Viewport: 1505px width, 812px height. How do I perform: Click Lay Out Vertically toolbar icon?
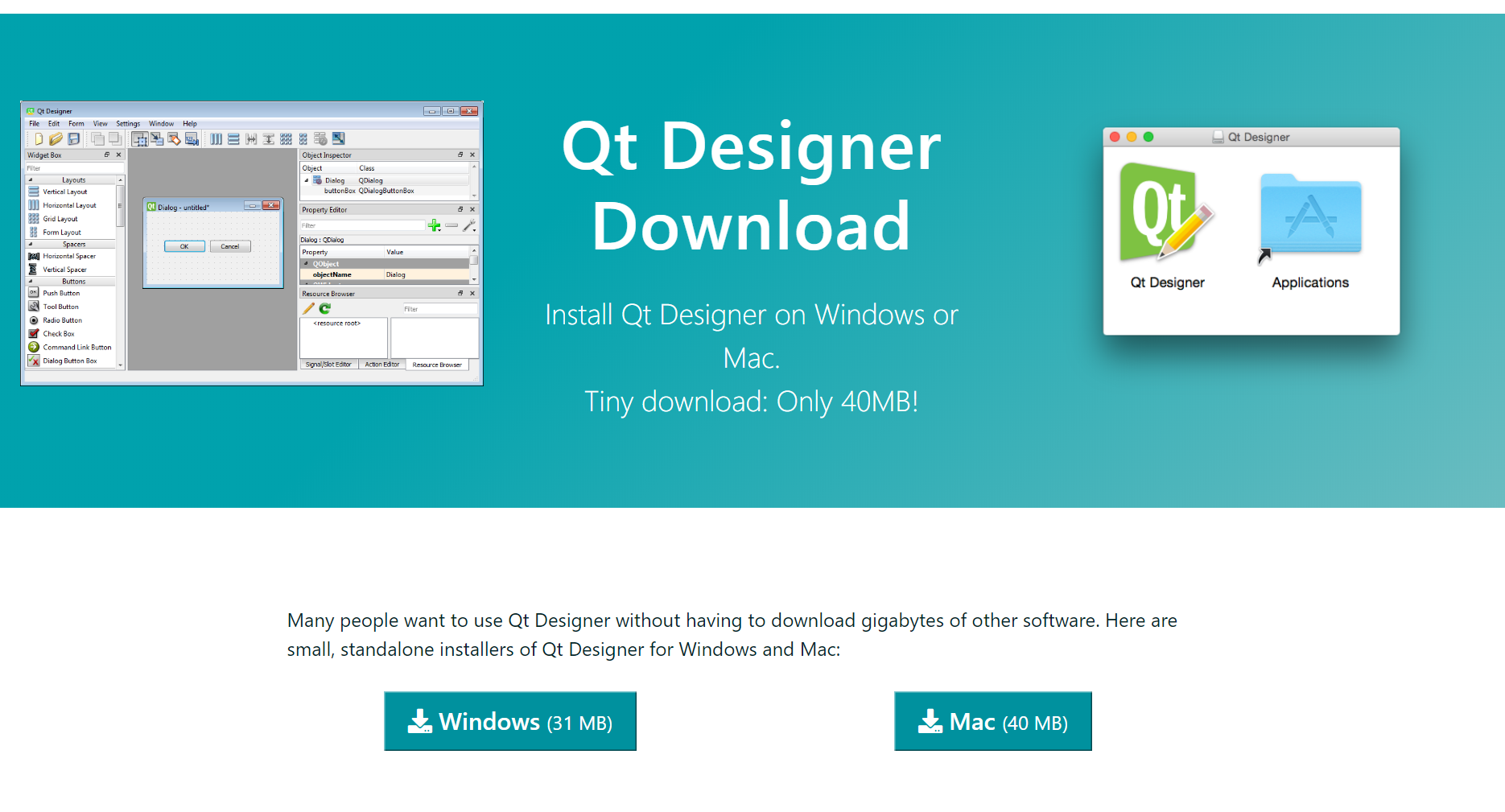233,139
